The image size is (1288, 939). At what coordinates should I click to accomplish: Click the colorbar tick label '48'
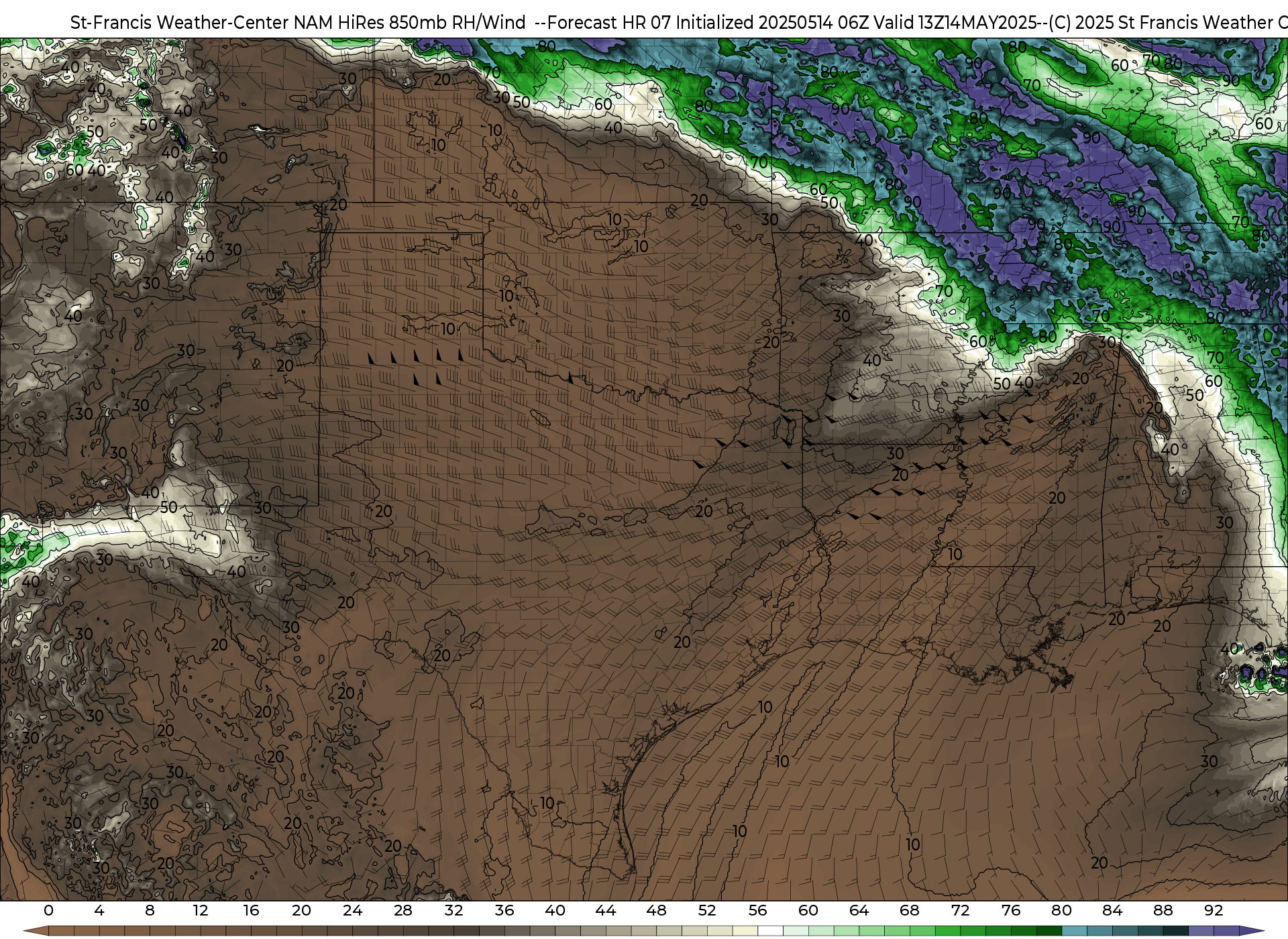656,910
